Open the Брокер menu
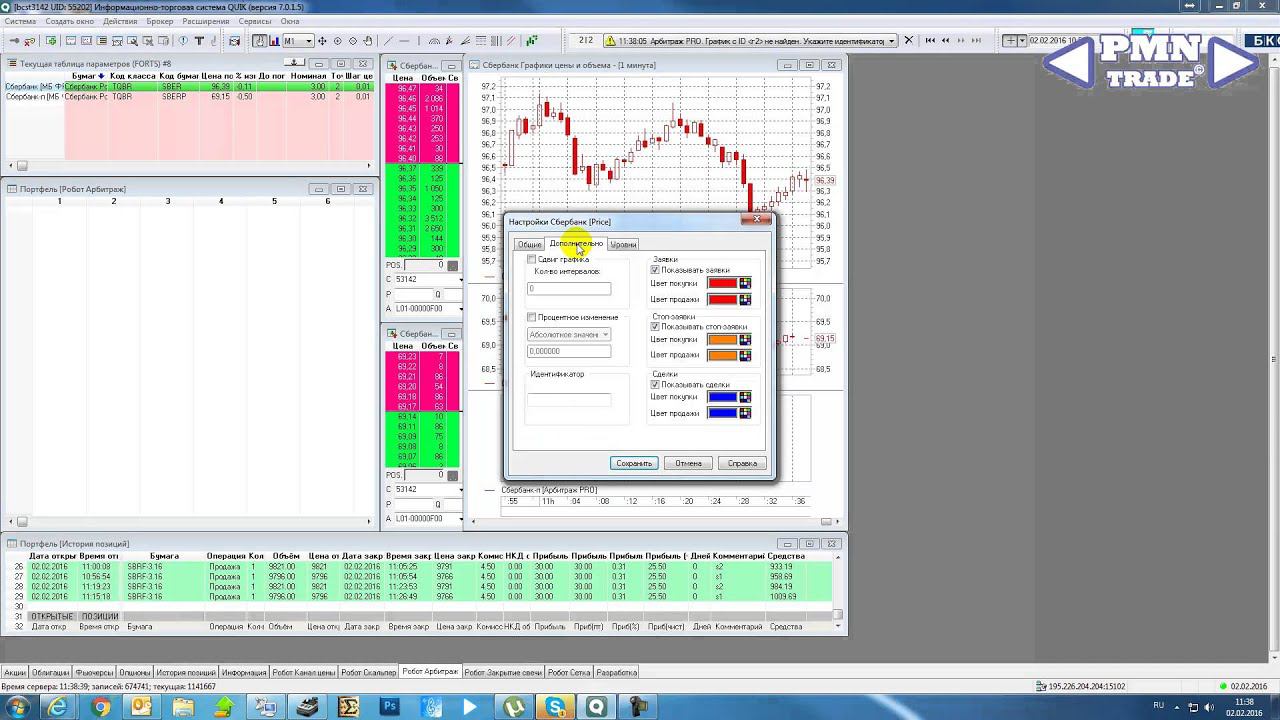Image resolution: width=1280 pixels, height=720 pixels. (x=159, y=21)
